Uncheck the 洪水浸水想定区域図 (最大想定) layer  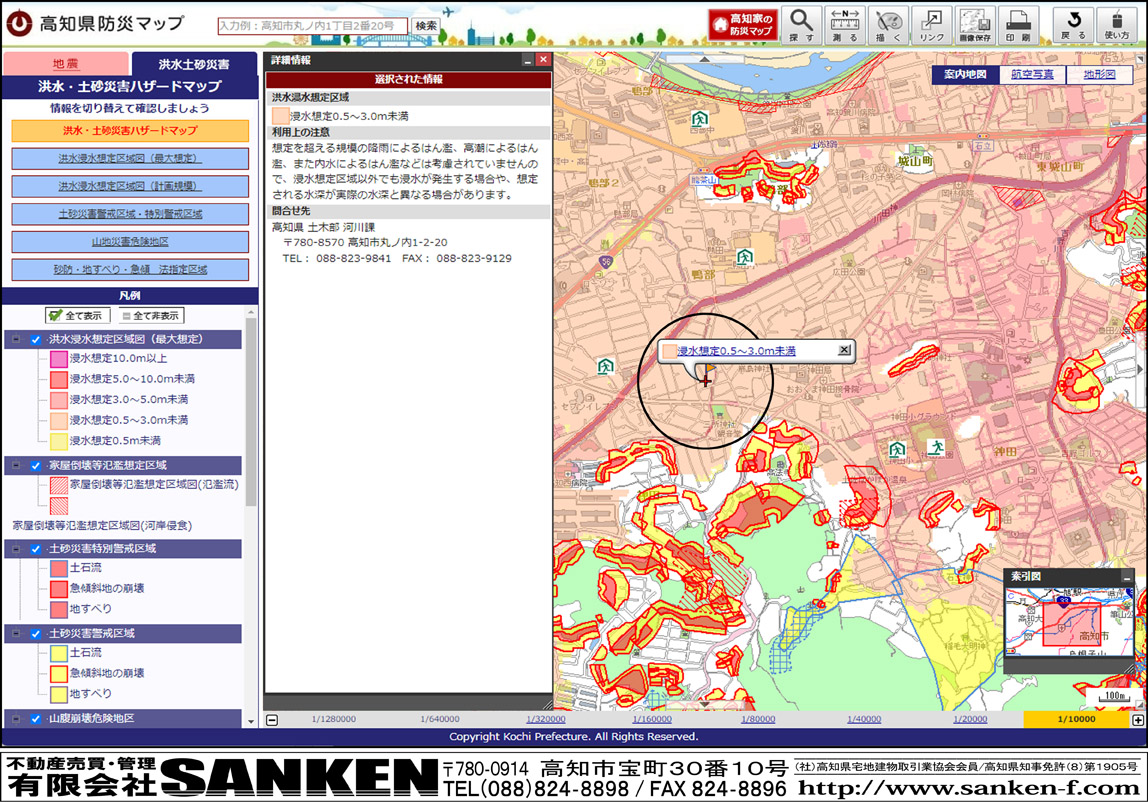coord(36,340)
